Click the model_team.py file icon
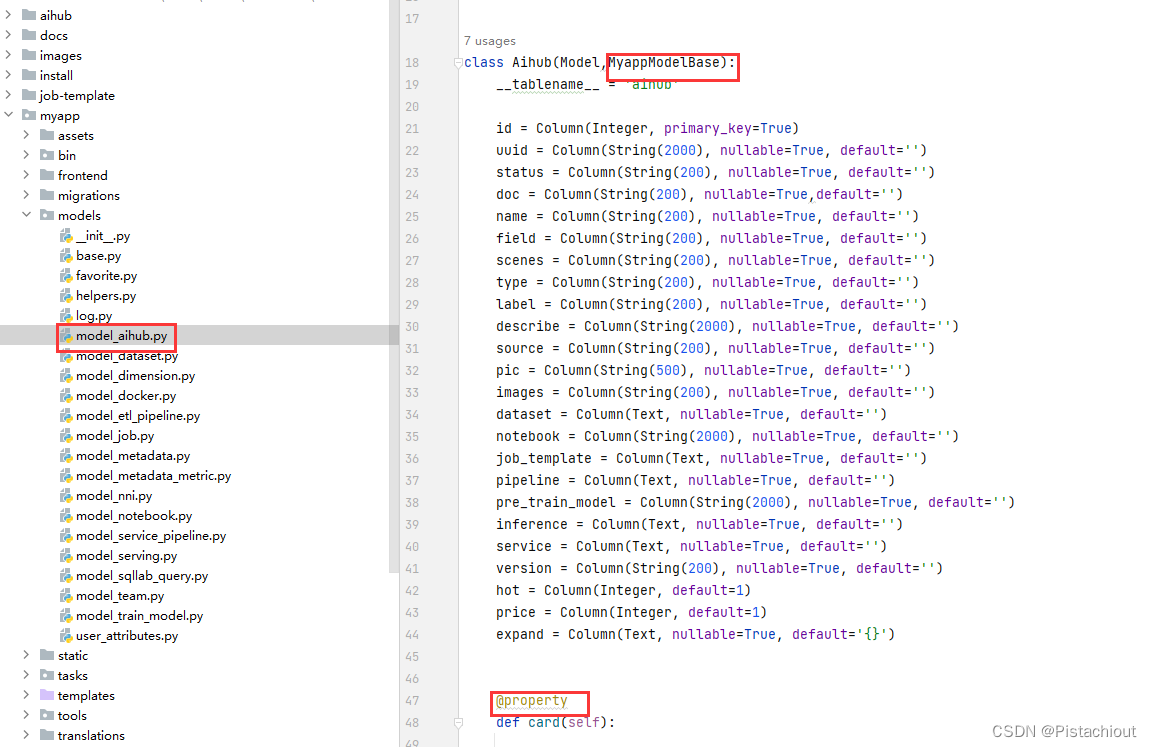 pyautogui.click(x=66, y=596)
